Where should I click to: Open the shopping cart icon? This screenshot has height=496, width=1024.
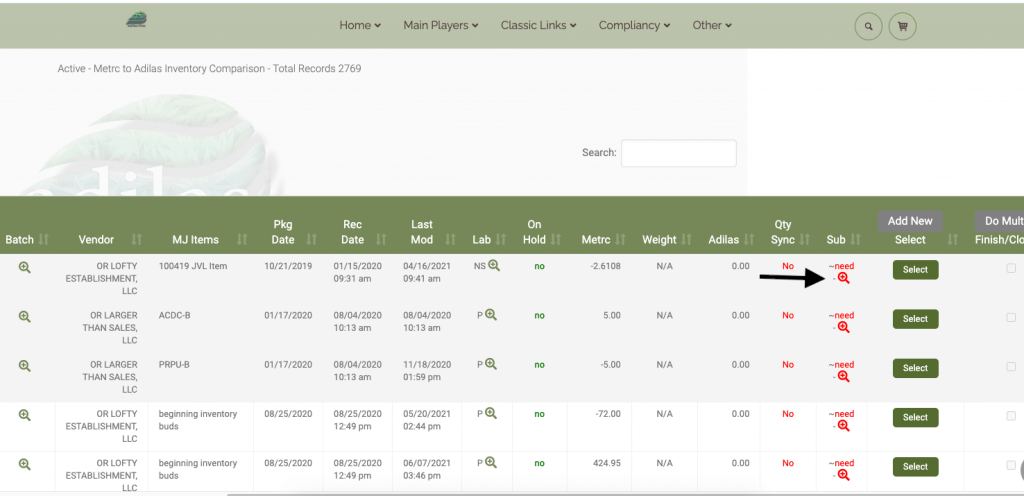903,27
